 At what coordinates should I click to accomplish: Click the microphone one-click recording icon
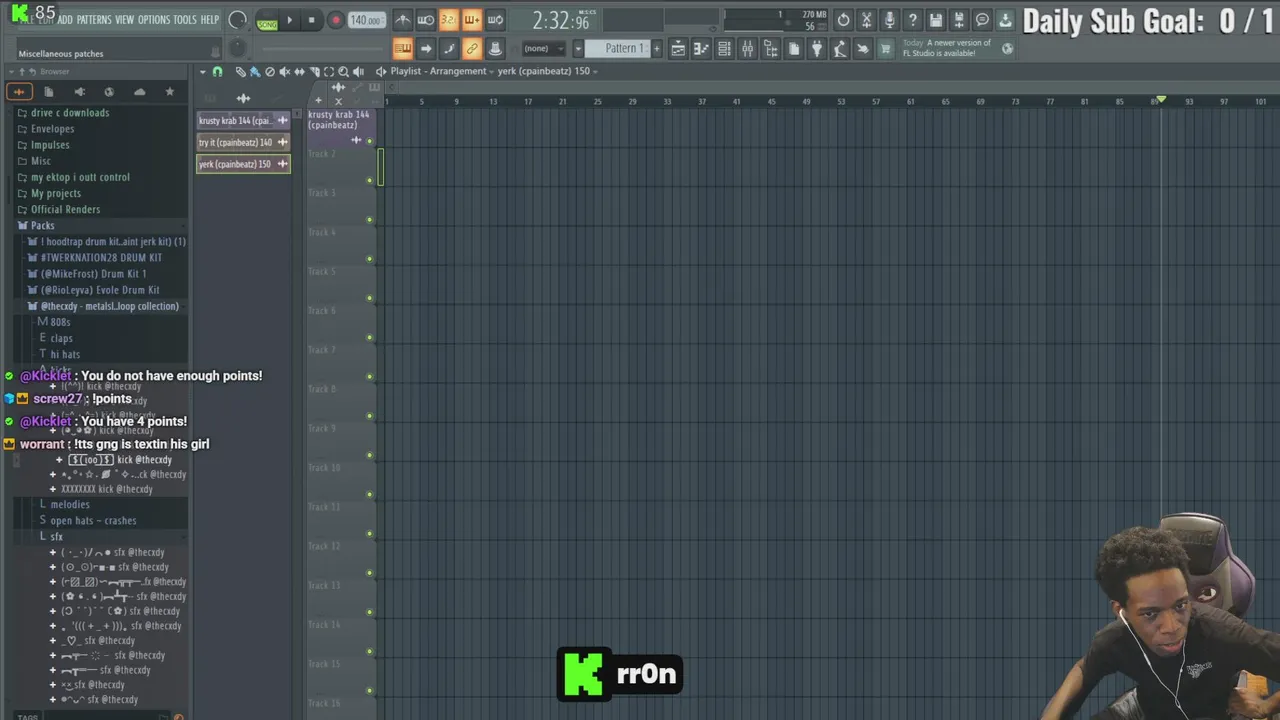tap(889, 20)
